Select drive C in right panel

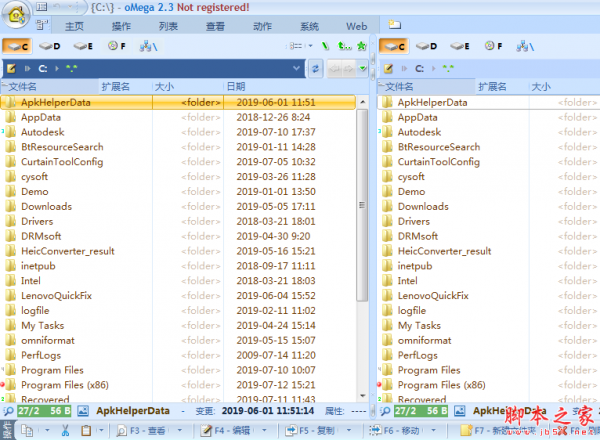[x=394, y=46]
